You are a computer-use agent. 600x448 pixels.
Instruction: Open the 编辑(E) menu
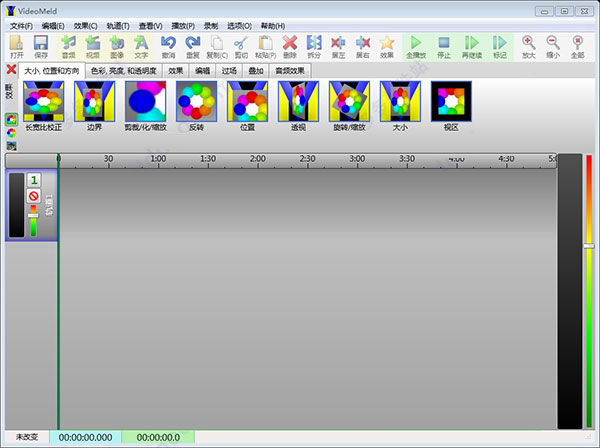point(53,26)
